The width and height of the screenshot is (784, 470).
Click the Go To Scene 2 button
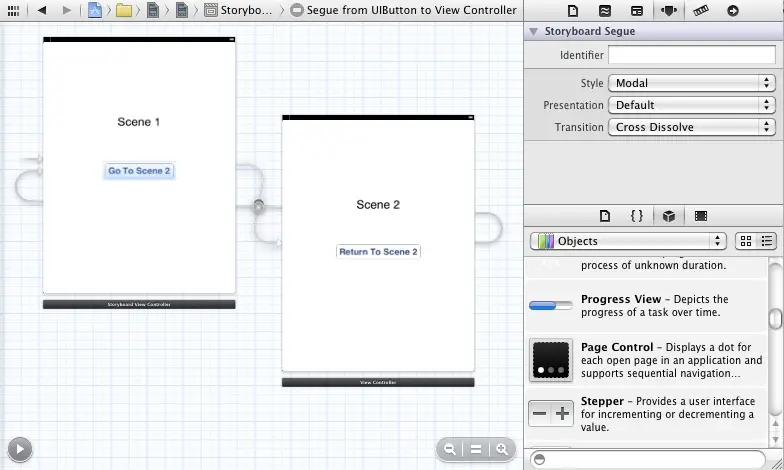tap(139, 171)
